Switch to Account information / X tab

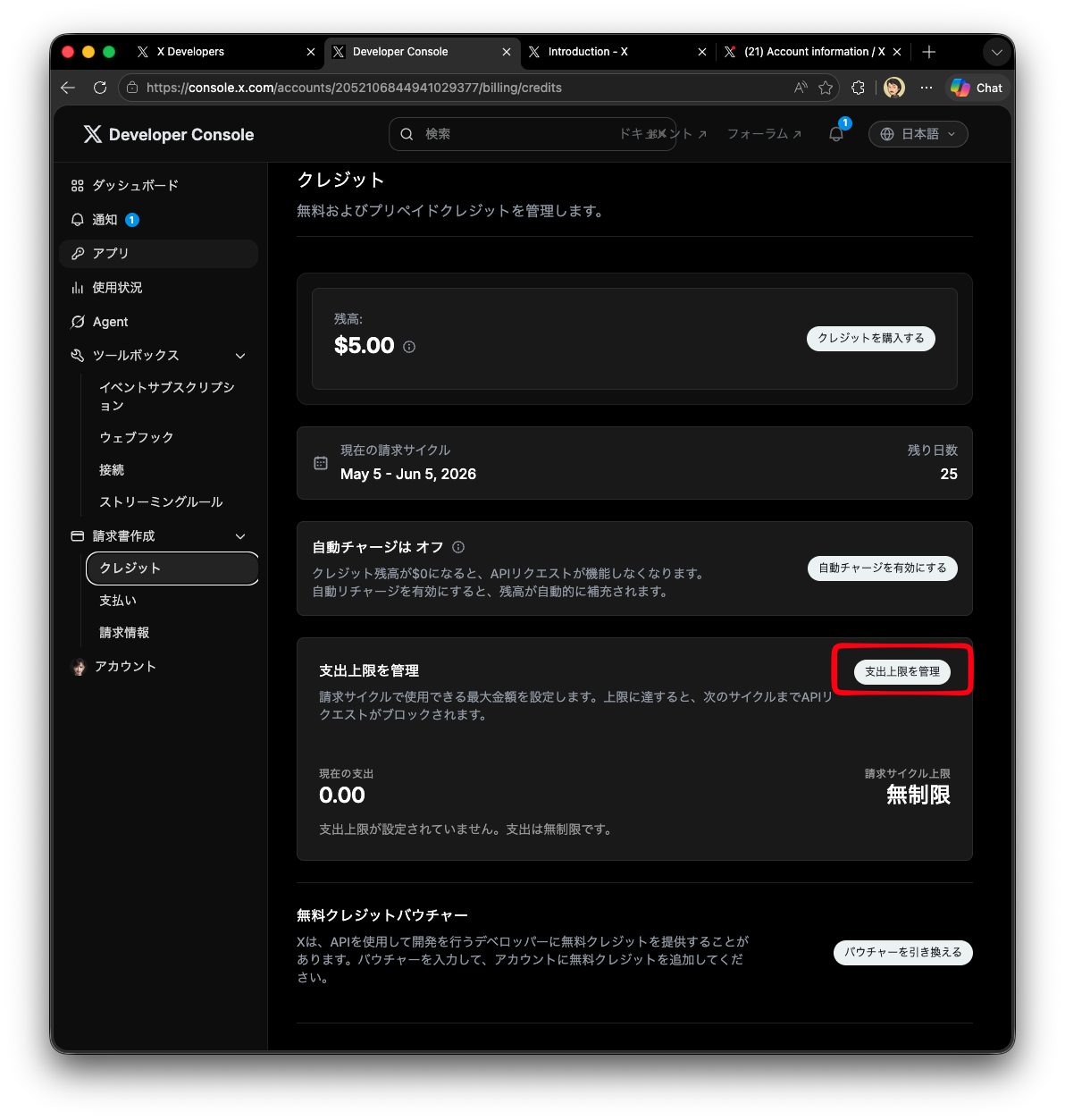[813, 52]
